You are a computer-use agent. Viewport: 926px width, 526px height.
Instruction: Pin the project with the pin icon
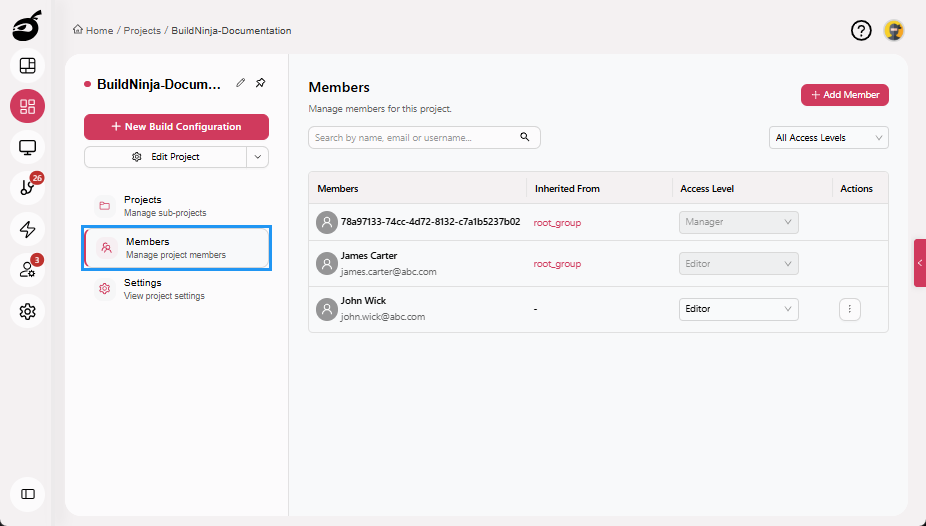tap(260, 83)
